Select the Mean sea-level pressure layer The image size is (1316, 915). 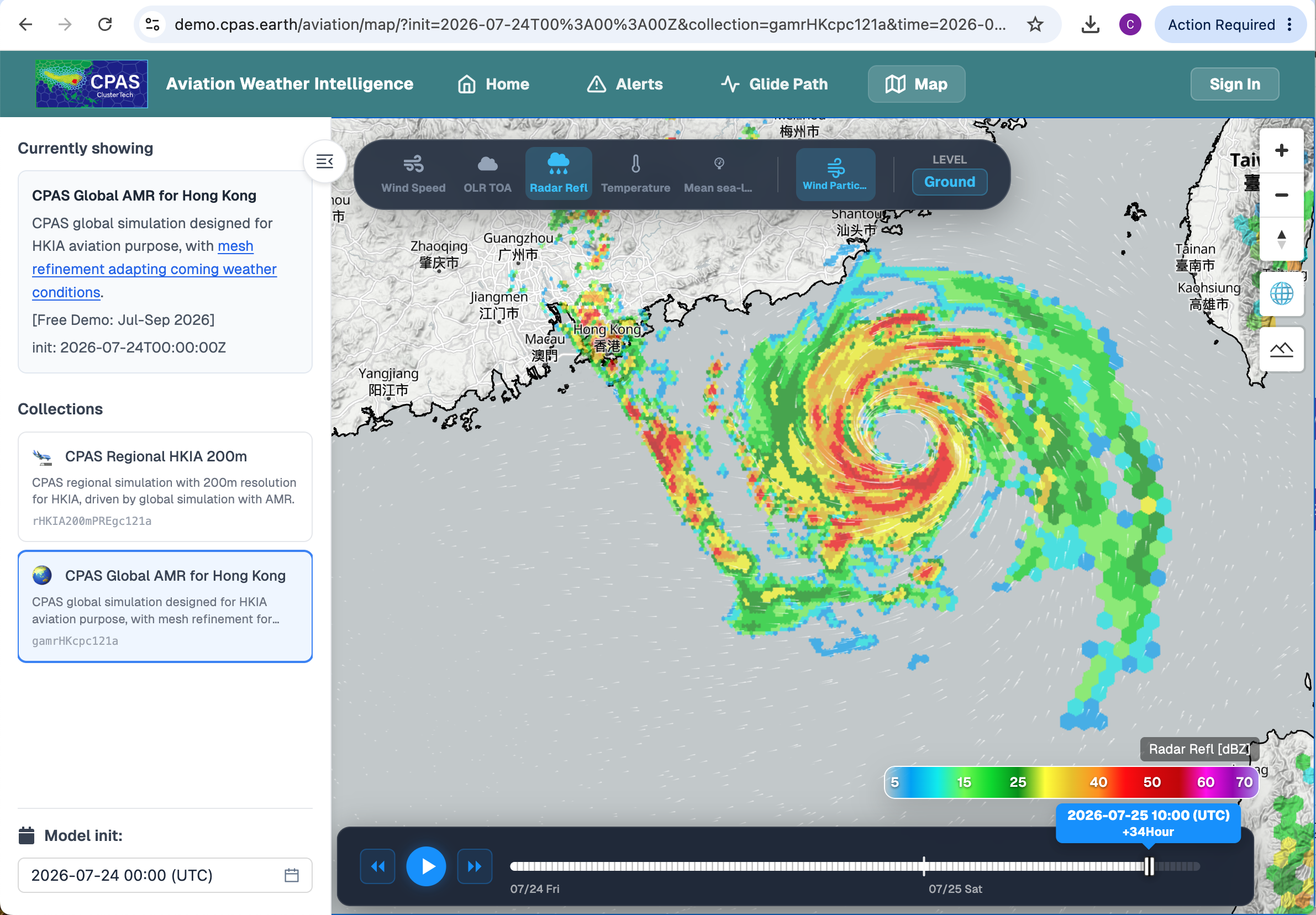pos(718,173)
